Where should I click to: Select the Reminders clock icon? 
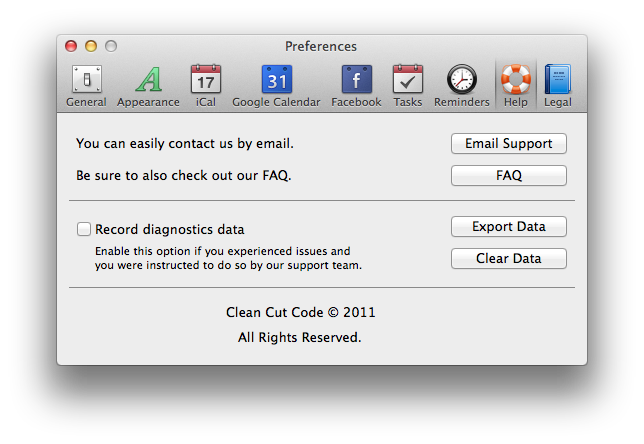tap(461, 79)
